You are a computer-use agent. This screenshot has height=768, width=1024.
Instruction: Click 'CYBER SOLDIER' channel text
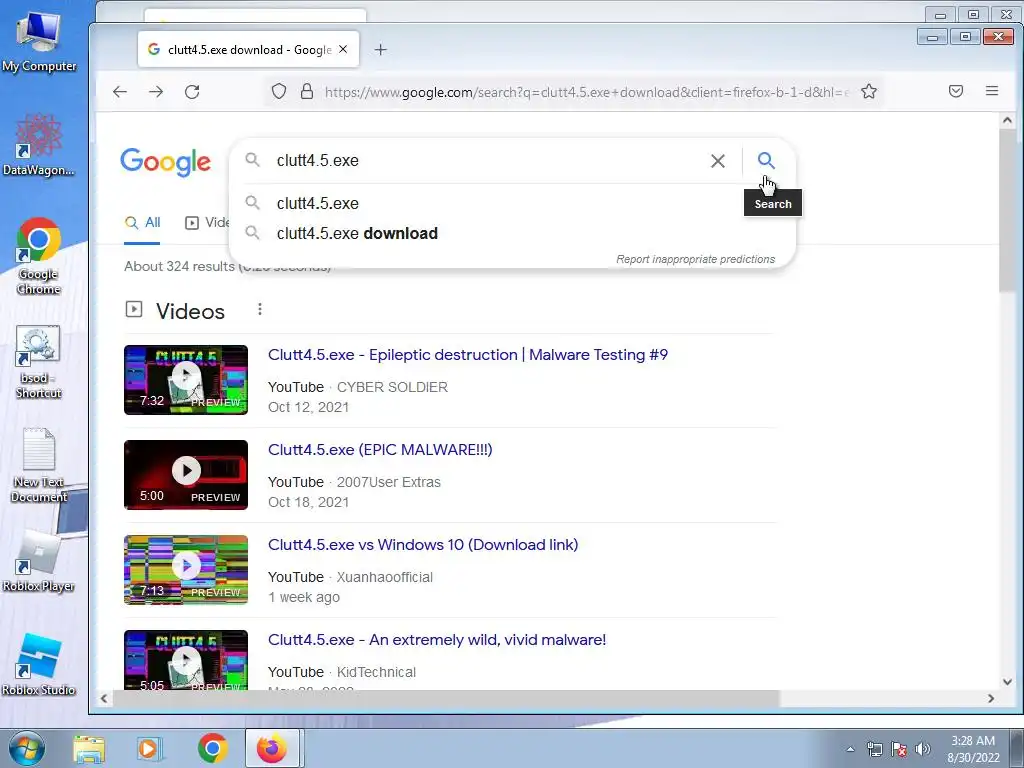click(392, 387)
